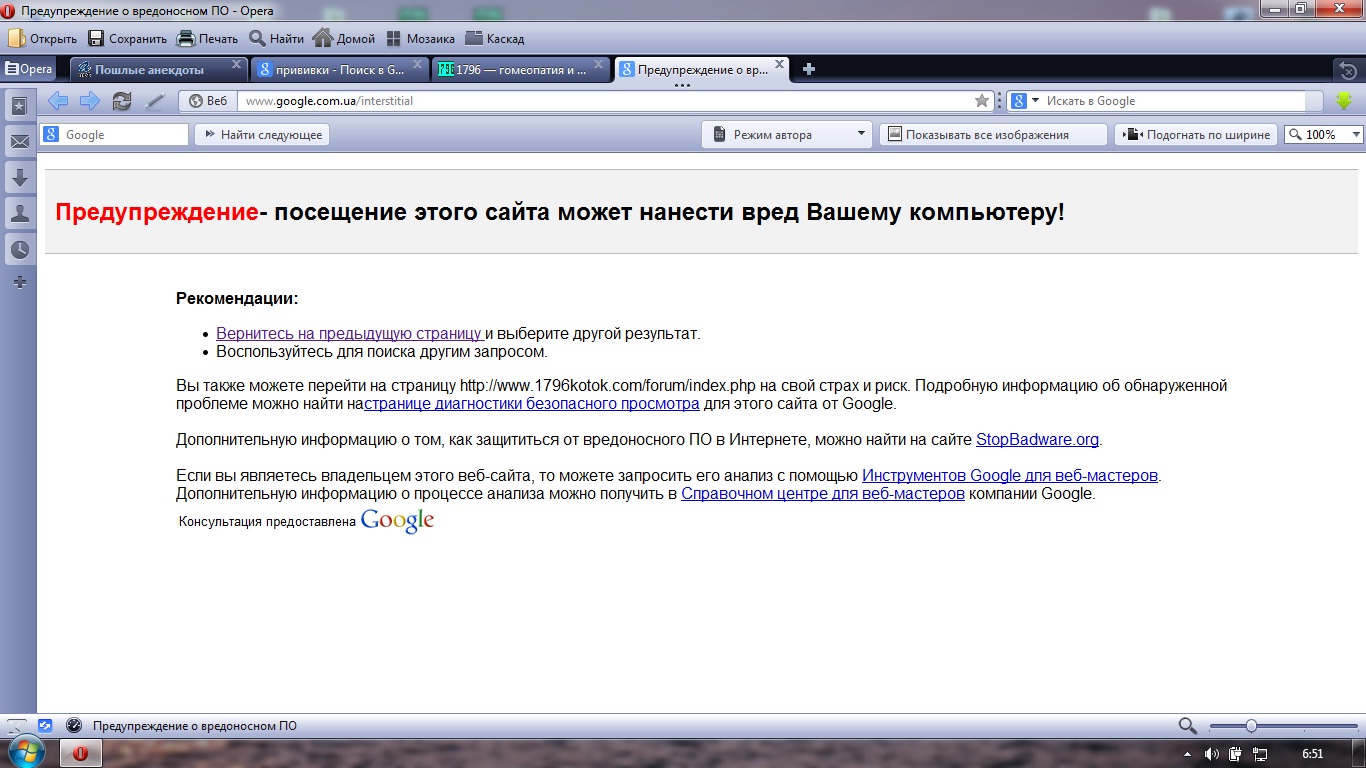Open a new tab with plus button
1366x768 pixels.
809,69
